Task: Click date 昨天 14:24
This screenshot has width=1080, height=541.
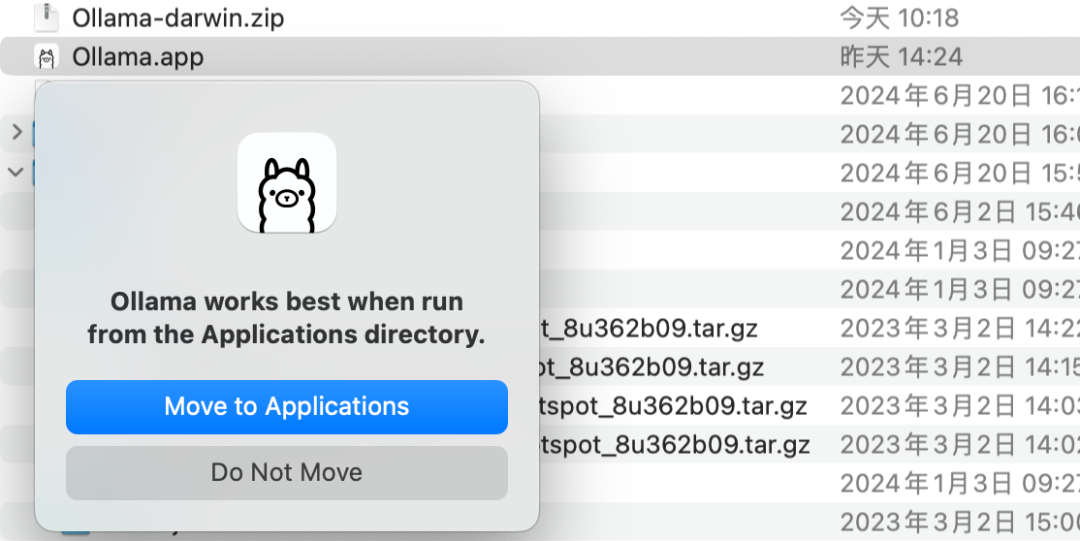Action: click(901, 57)
